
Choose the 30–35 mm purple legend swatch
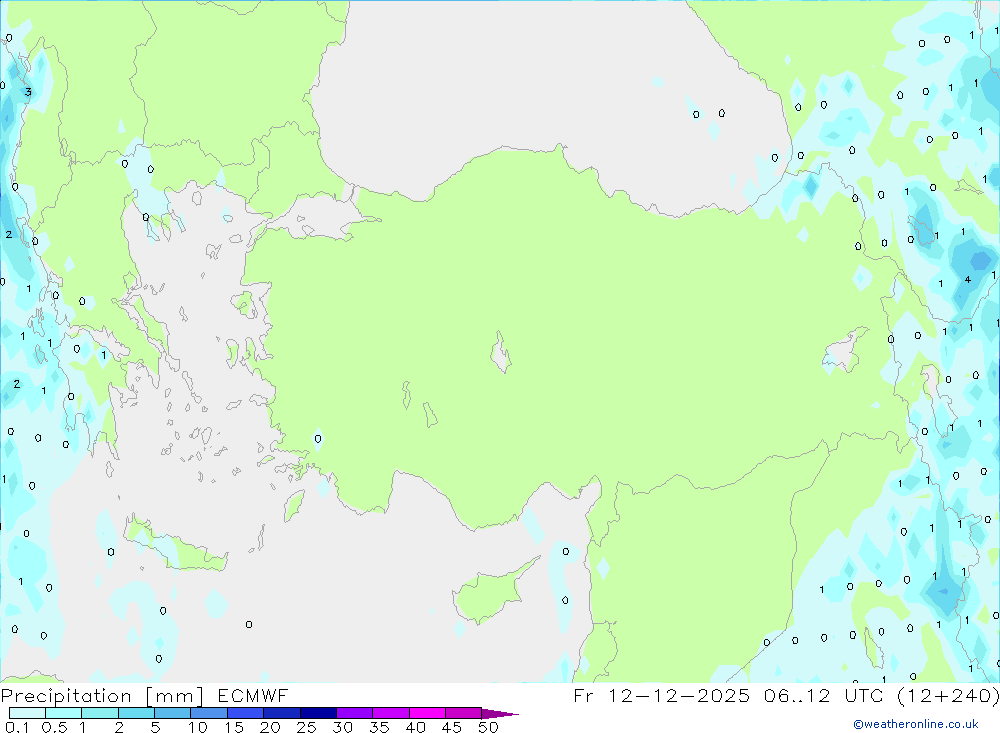click(355, 713)
